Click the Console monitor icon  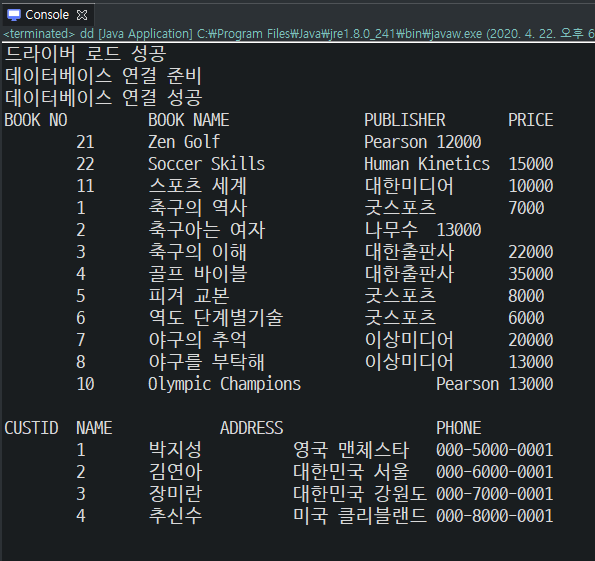14,15
